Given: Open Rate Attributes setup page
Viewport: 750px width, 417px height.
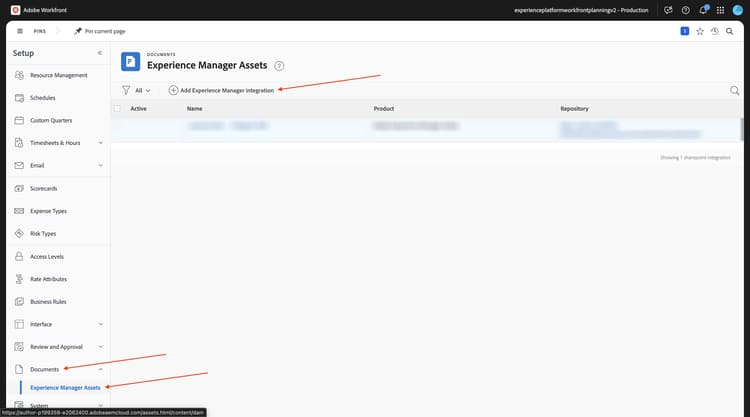Looking at the screenshot, I should pos(48,279).
